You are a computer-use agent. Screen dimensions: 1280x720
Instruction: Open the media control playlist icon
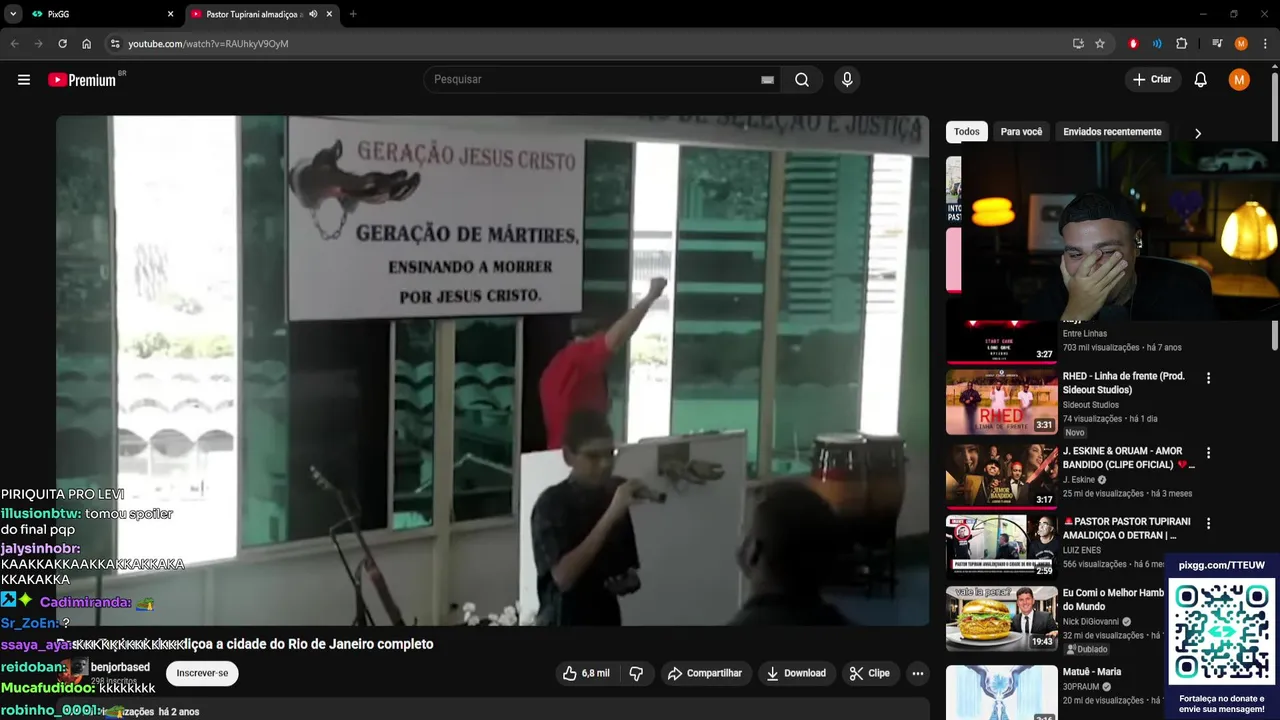pos(1217,44)
